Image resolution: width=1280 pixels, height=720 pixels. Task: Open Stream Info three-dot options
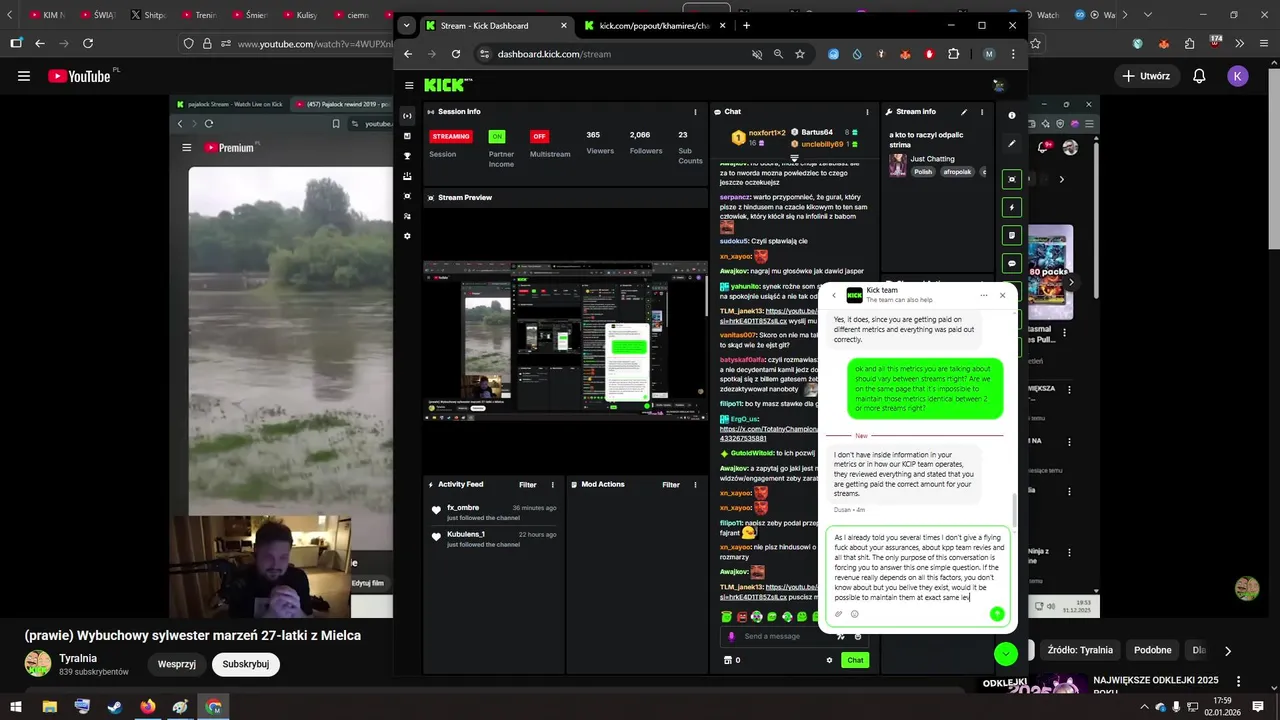pos(982,112)
